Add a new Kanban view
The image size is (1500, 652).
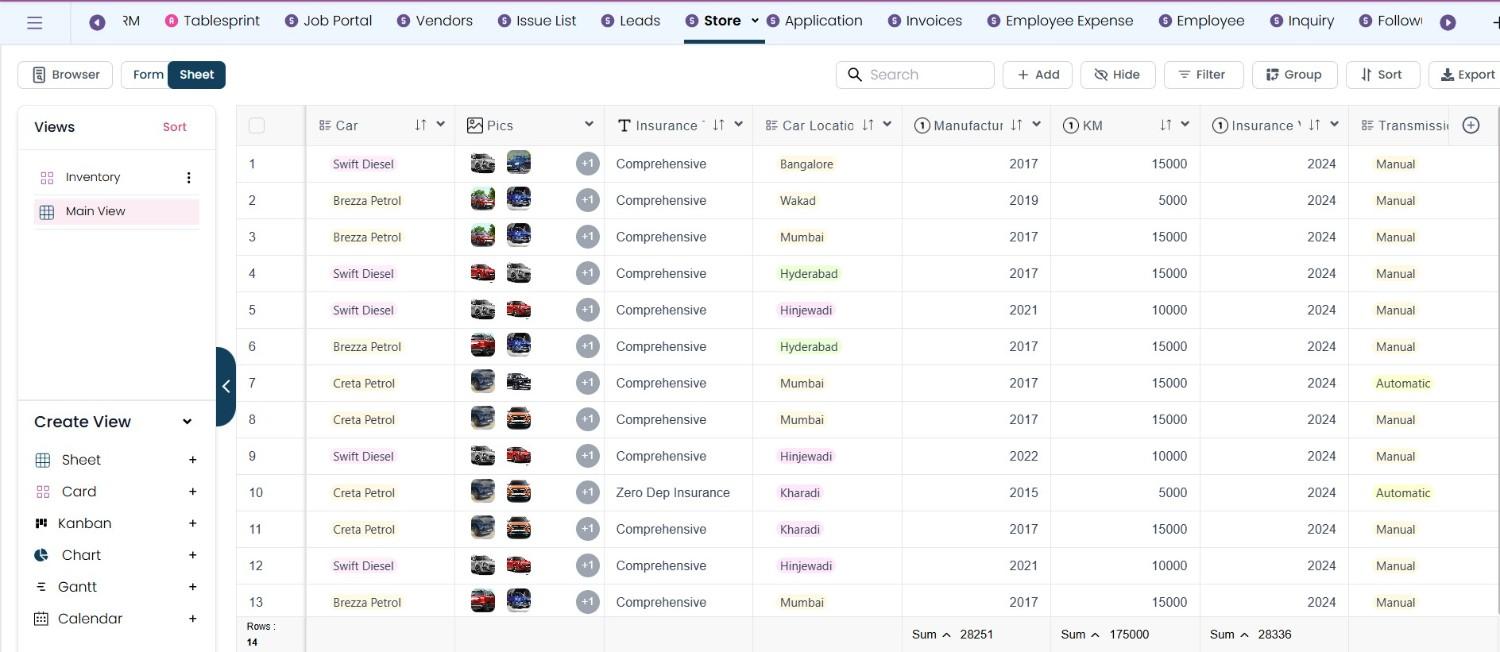click(x=193, y=523)
